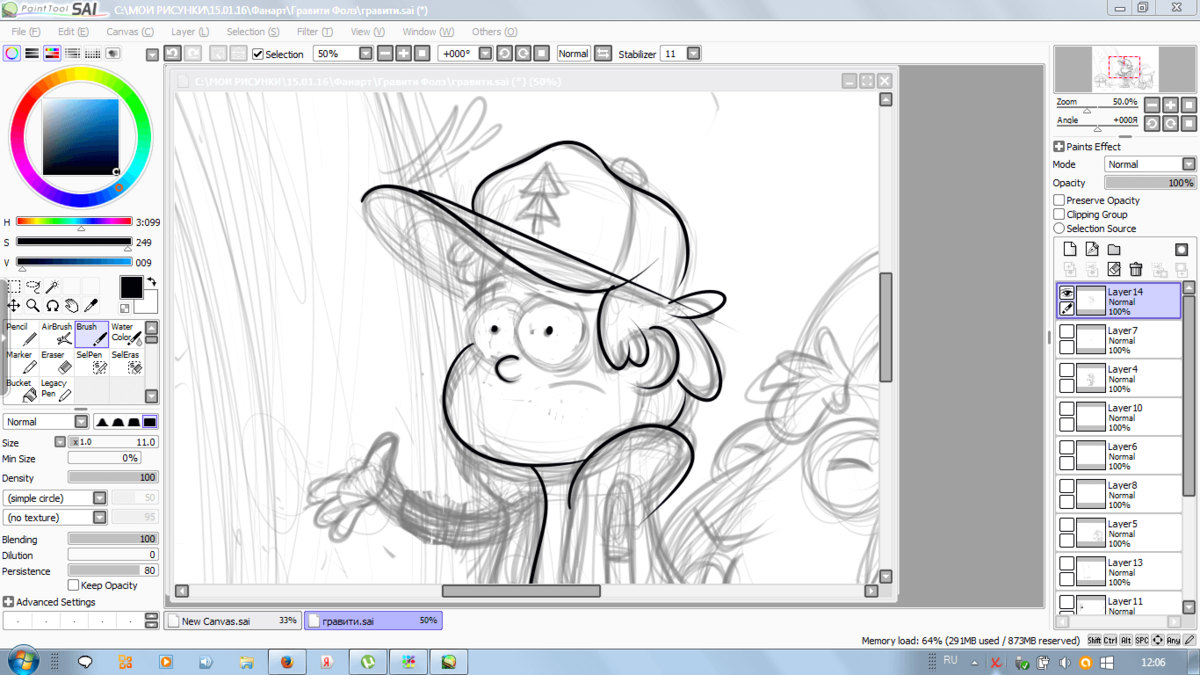Delete the selected layer with trash icon
Screen dimensions: 1200x675
coord(1136,269)
